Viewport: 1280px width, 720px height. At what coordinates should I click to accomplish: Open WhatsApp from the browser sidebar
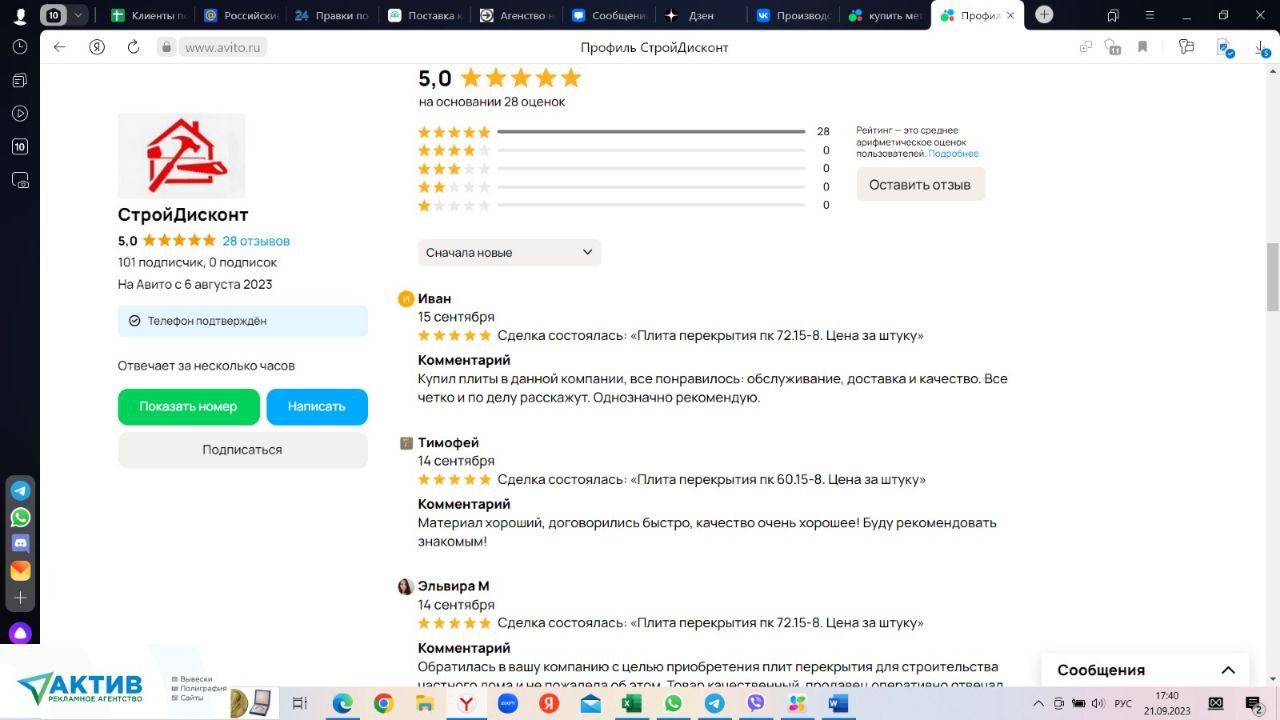(20, 518)
